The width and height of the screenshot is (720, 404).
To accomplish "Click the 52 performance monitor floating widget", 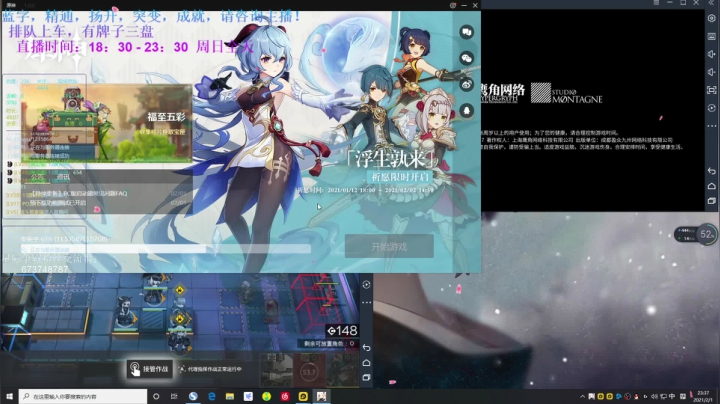I will [697, 234].
